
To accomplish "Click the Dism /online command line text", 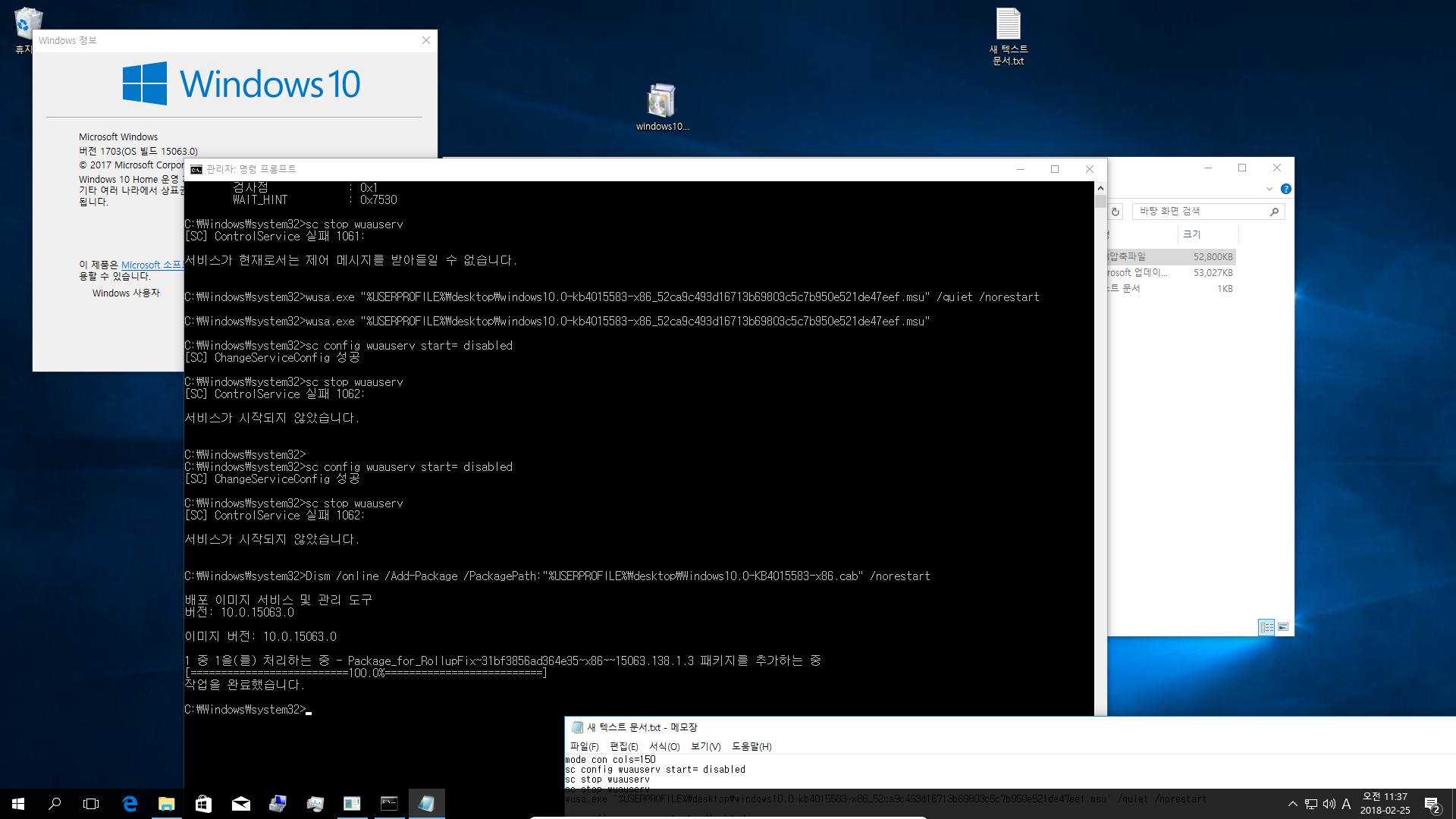I will pos(618,576).
